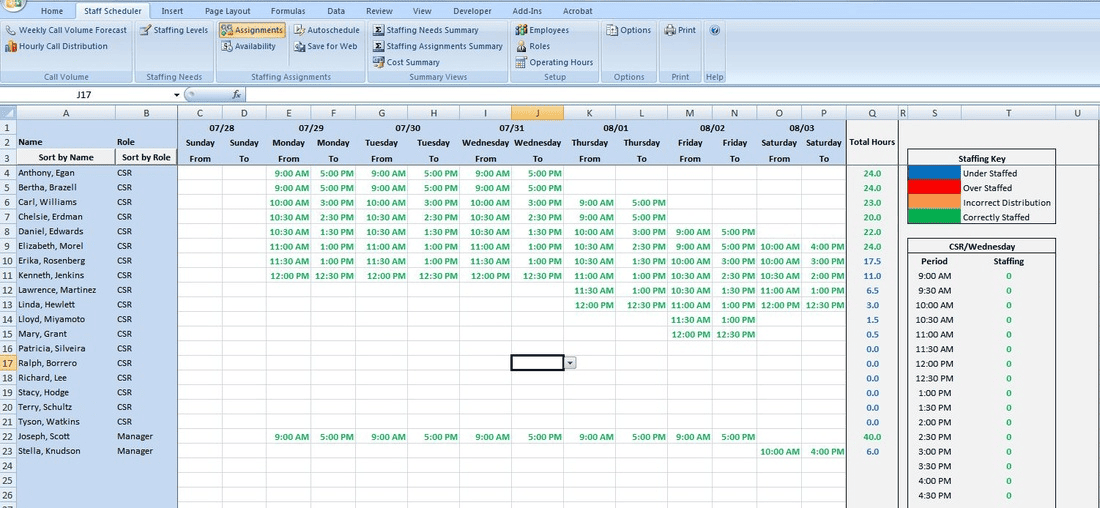The width and height of the screenshot is (1100, 508).
Task: Open Weekly Call Volume Forecast
Action: [x=66, y=30]
